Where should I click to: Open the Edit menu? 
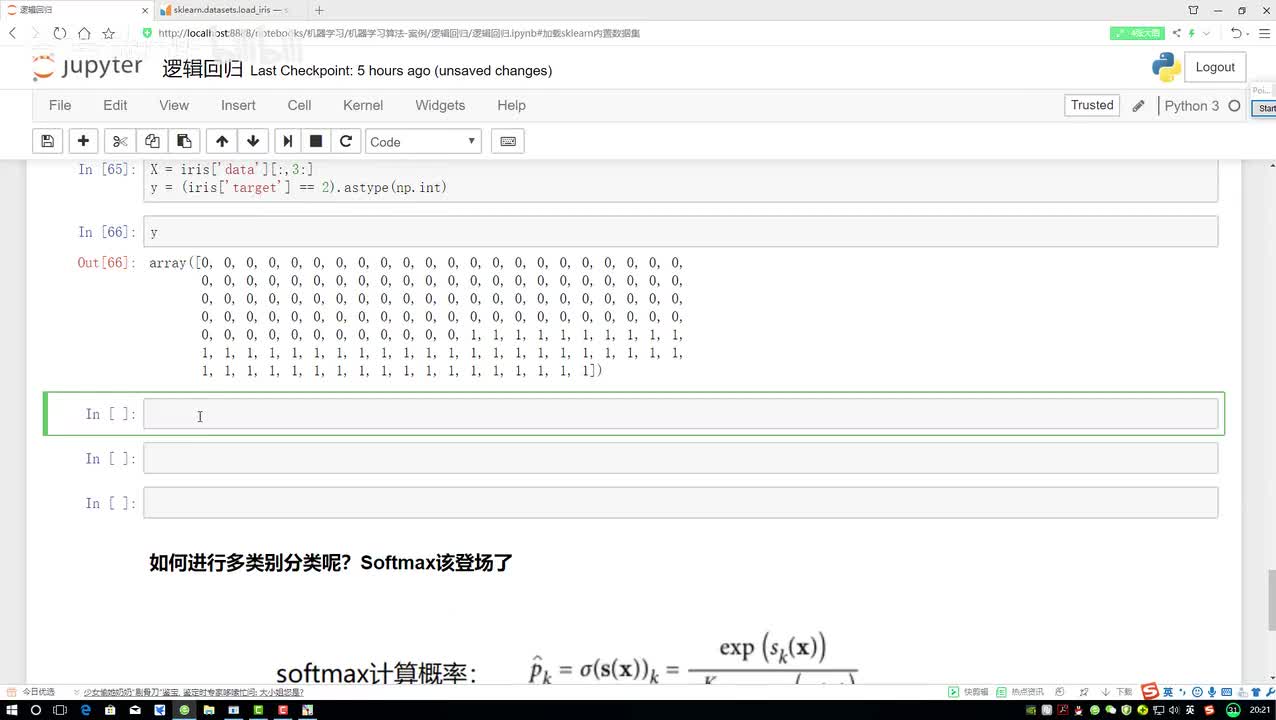[115, 105]
